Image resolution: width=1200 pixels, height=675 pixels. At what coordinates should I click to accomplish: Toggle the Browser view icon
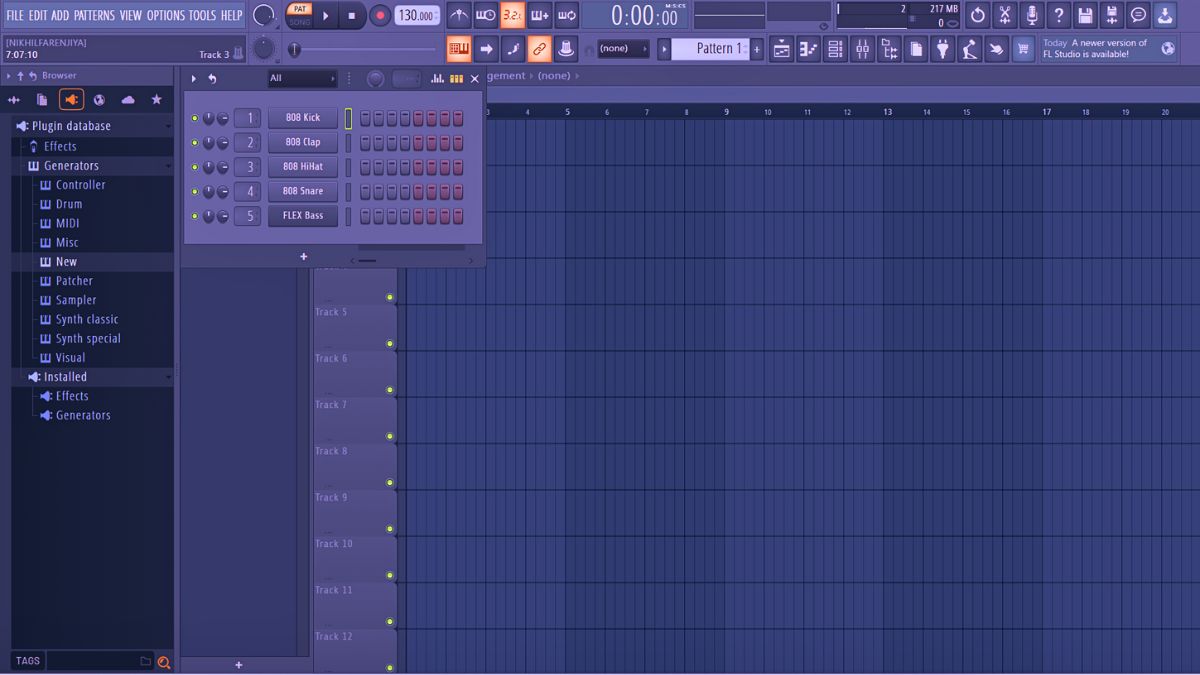(889, 48)
